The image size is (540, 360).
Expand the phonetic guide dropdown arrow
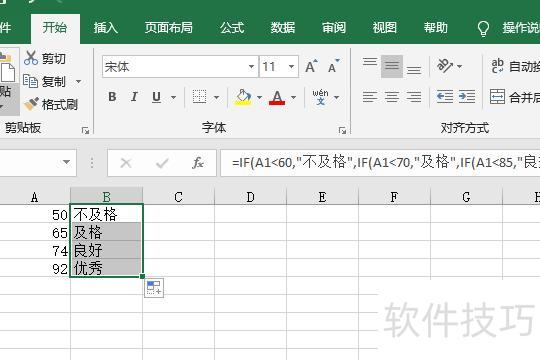pyautogui.click(x=336, y=97)
